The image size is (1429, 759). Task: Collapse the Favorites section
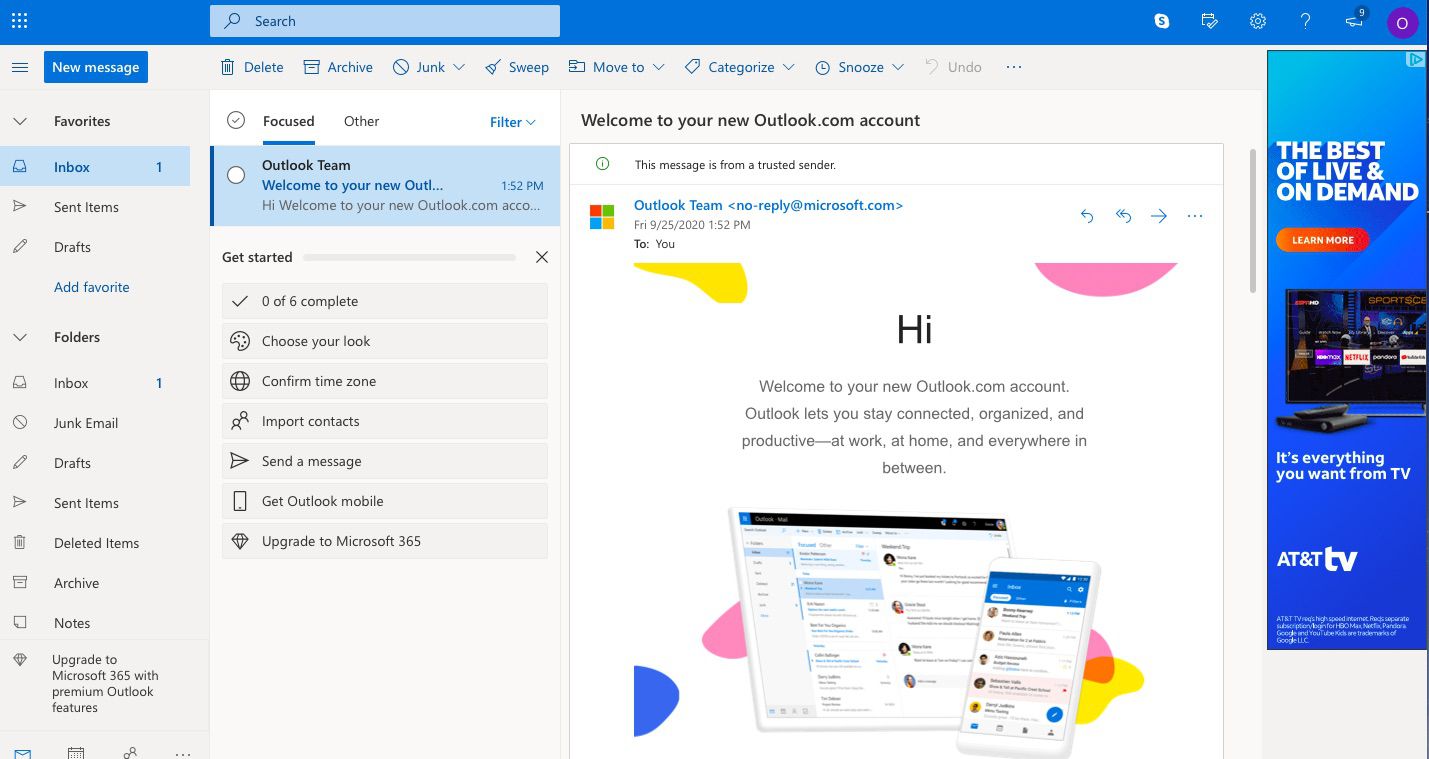tap(20, 121)
